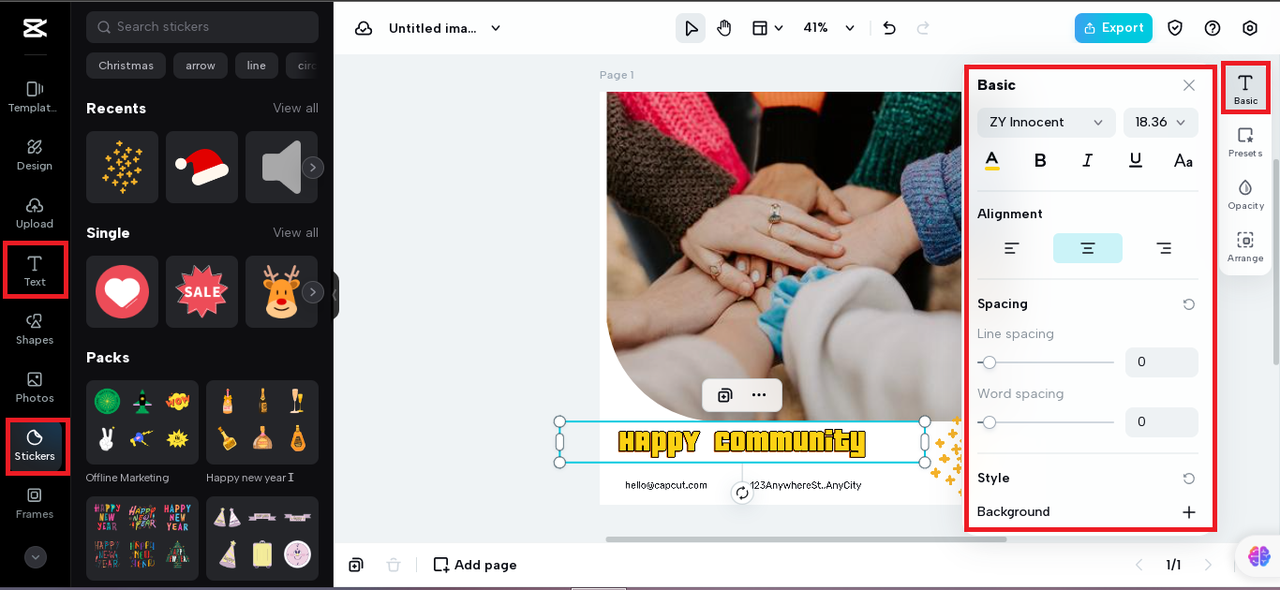The height and width of the screenshot is (590, 1280).
Task: Add the red heart sticker
Action: coord(122,292)
